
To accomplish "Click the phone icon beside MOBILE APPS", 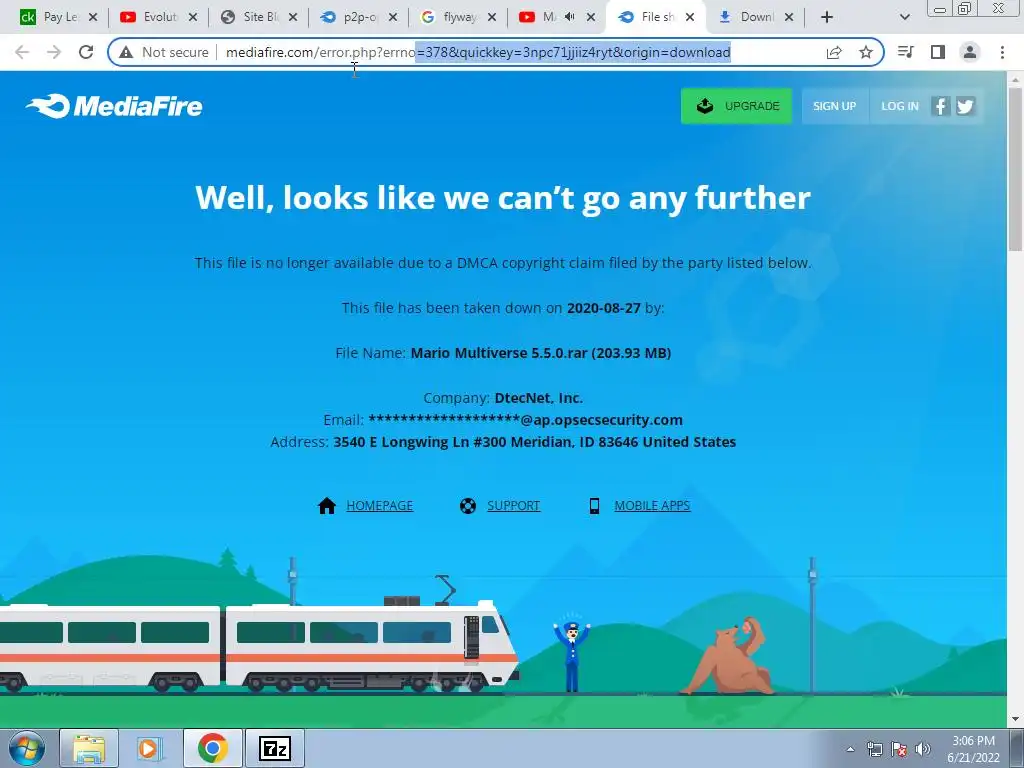I will click(x=594, y=505).
